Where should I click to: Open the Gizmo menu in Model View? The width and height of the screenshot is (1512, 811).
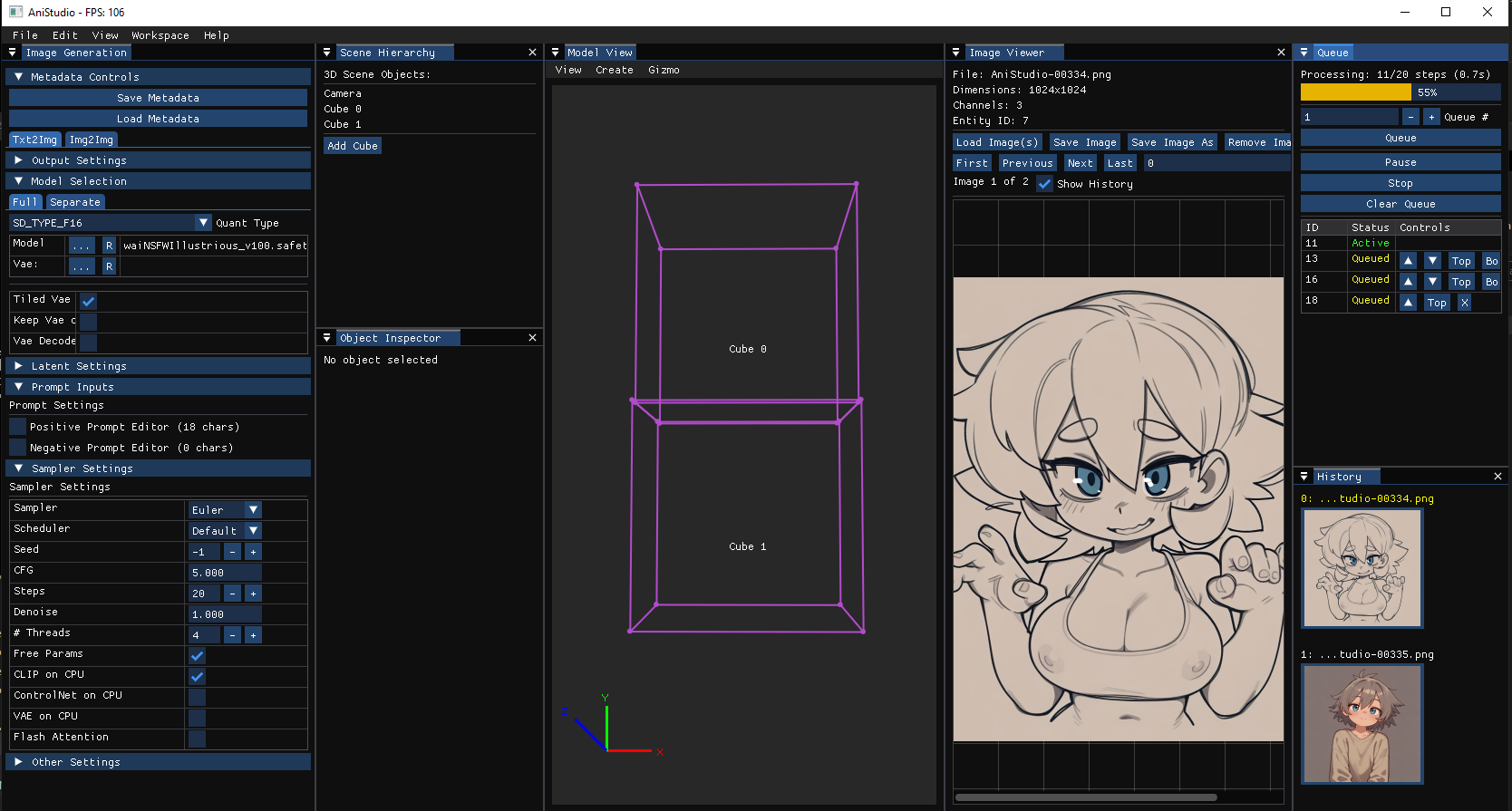tap(664, 70)
